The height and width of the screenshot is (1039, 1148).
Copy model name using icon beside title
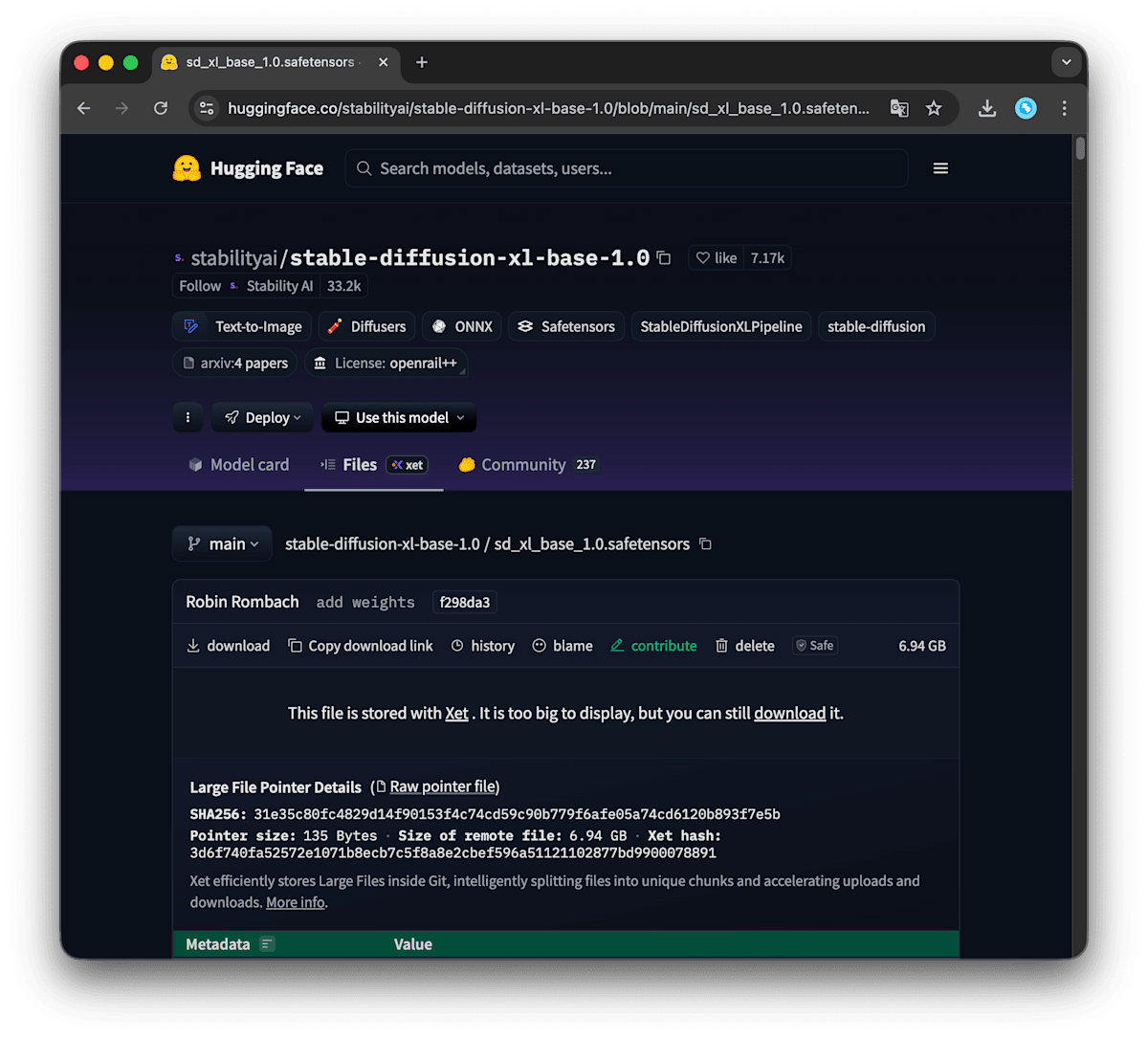(x=664, y=258)
